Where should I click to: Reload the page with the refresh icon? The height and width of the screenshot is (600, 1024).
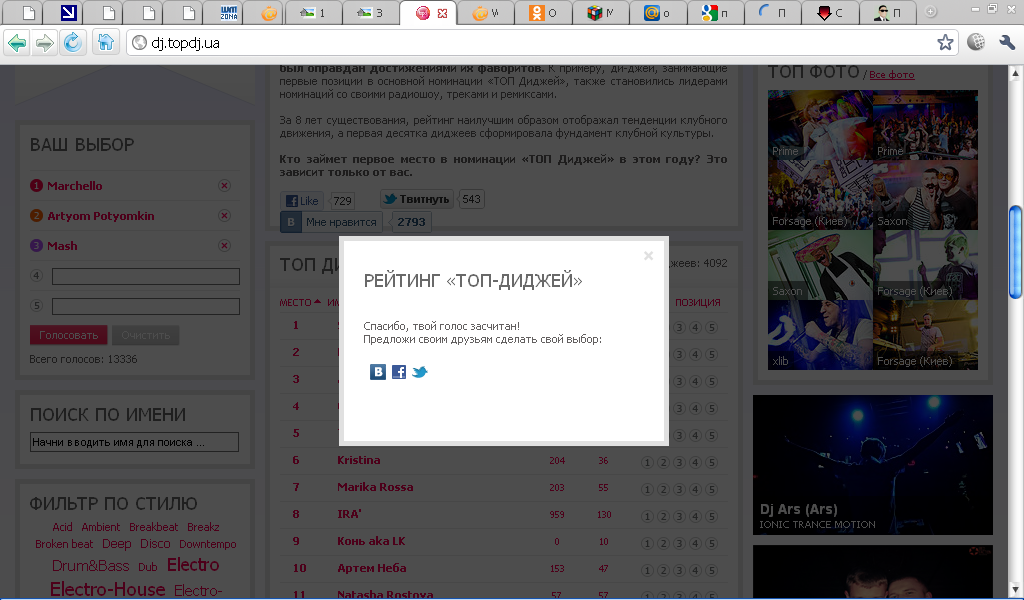[72, 43]
